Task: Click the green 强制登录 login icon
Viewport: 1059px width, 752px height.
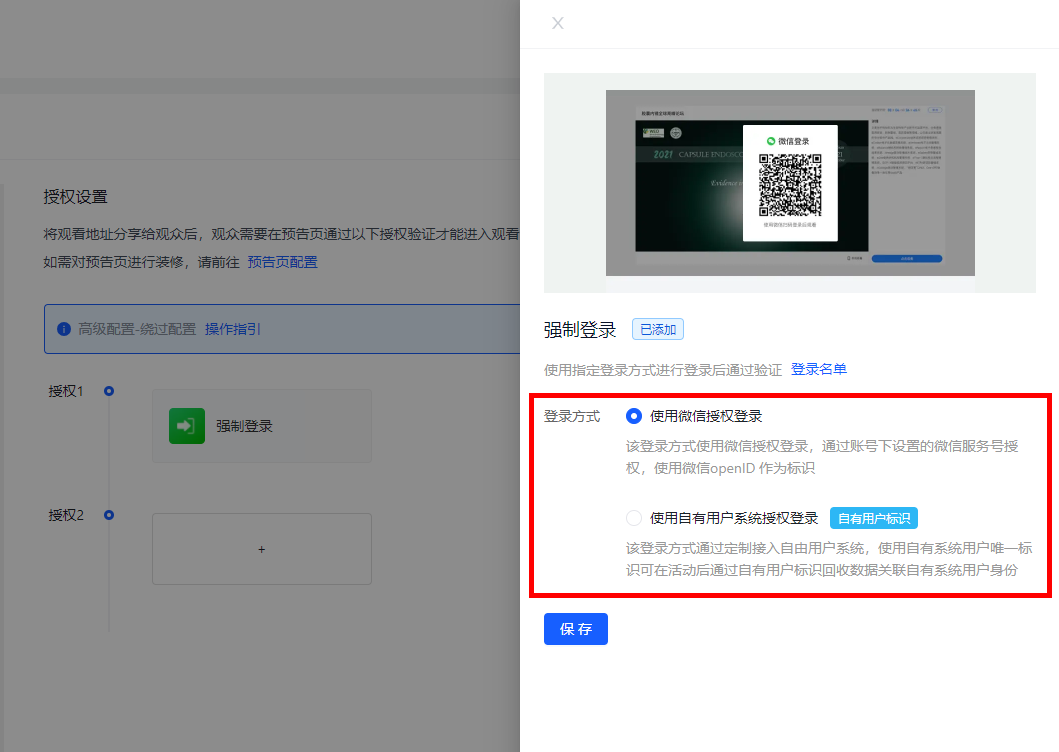Action: click(x=187, y=426)
